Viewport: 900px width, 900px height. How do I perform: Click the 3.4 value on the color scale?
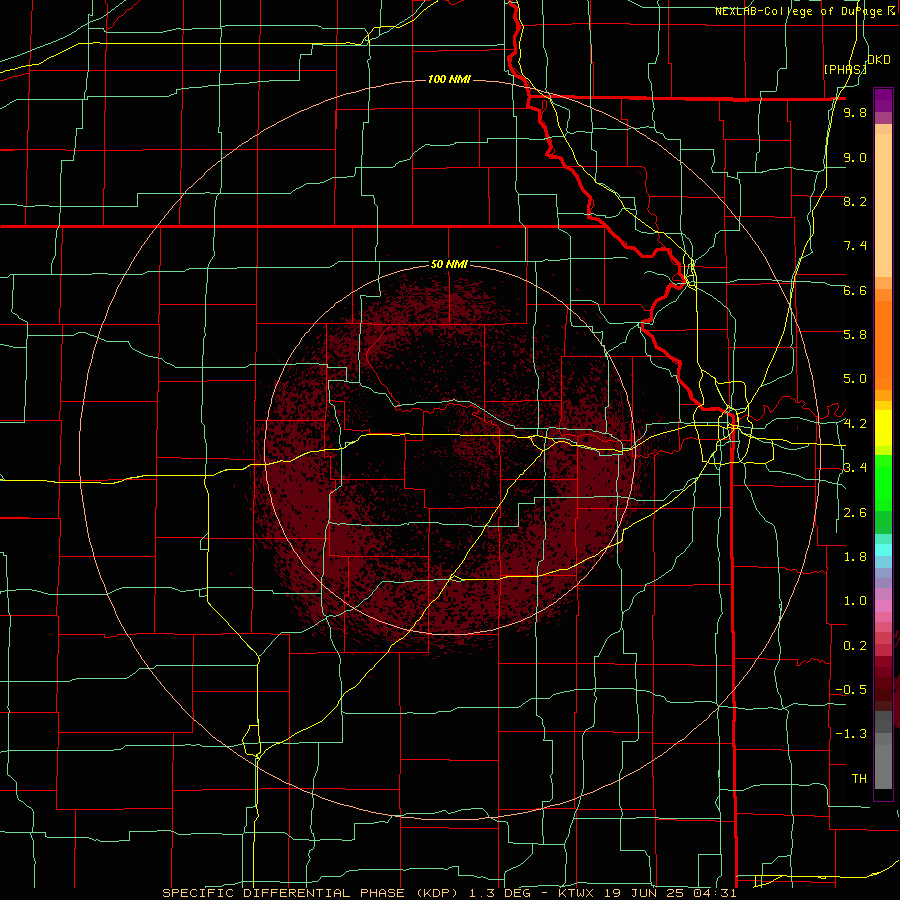pyautogui.click(x=855, y=467)
